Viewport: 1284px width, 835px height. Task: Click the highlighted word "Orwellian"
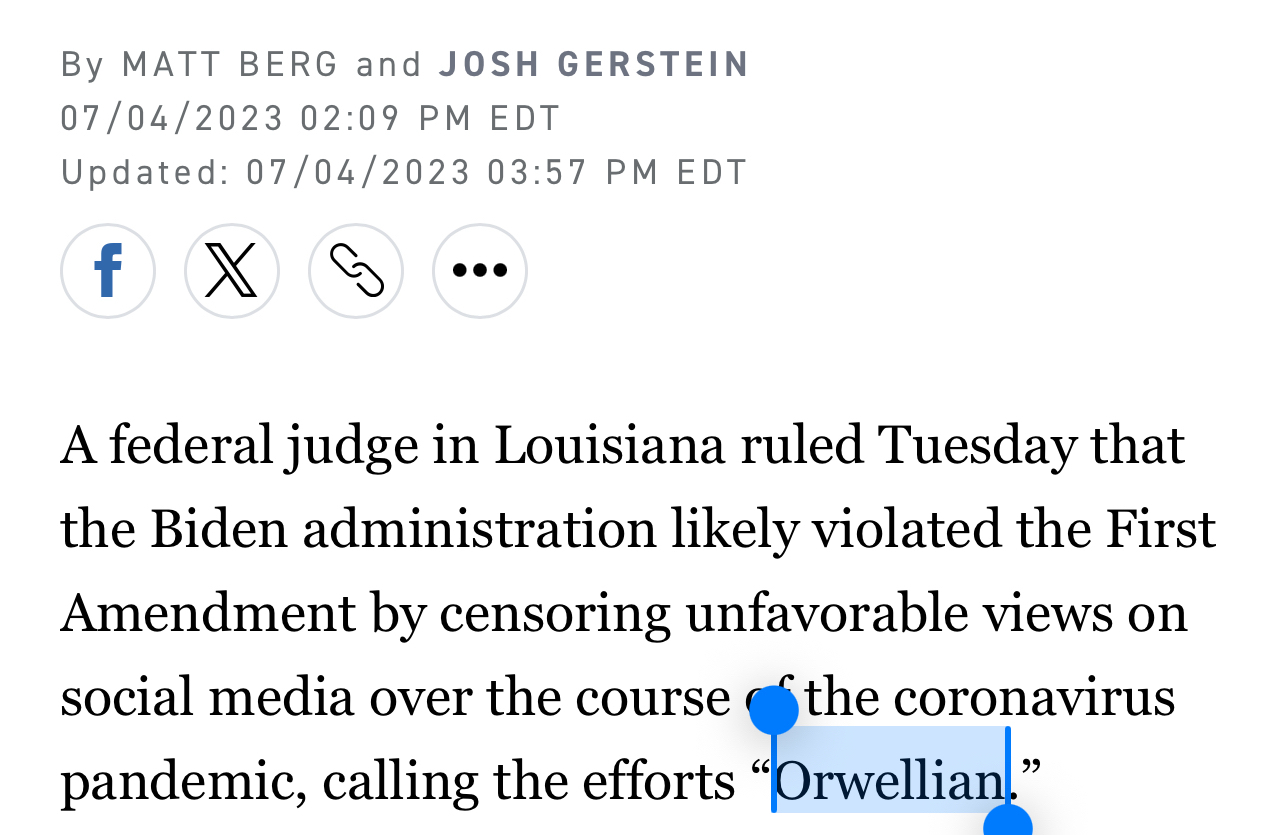890,782
